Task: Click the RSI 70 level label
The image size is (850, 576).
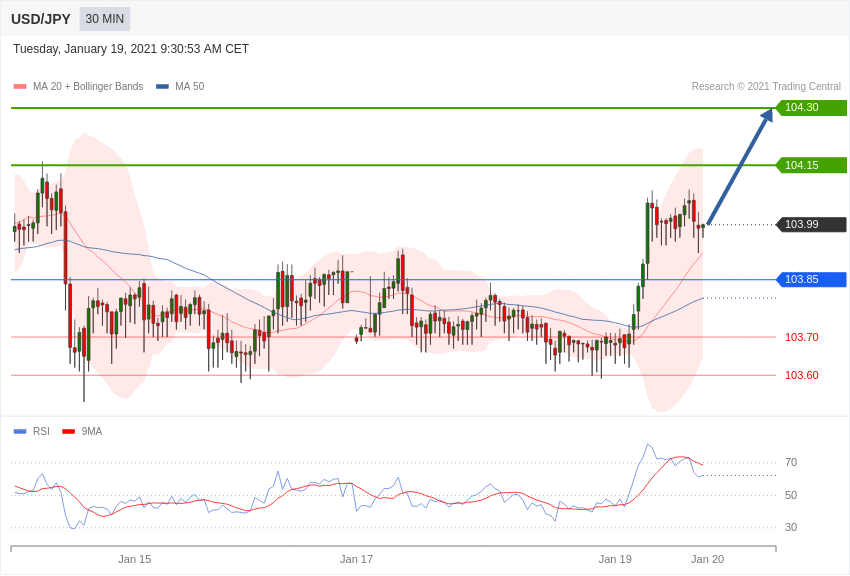Action: (791, 462)
